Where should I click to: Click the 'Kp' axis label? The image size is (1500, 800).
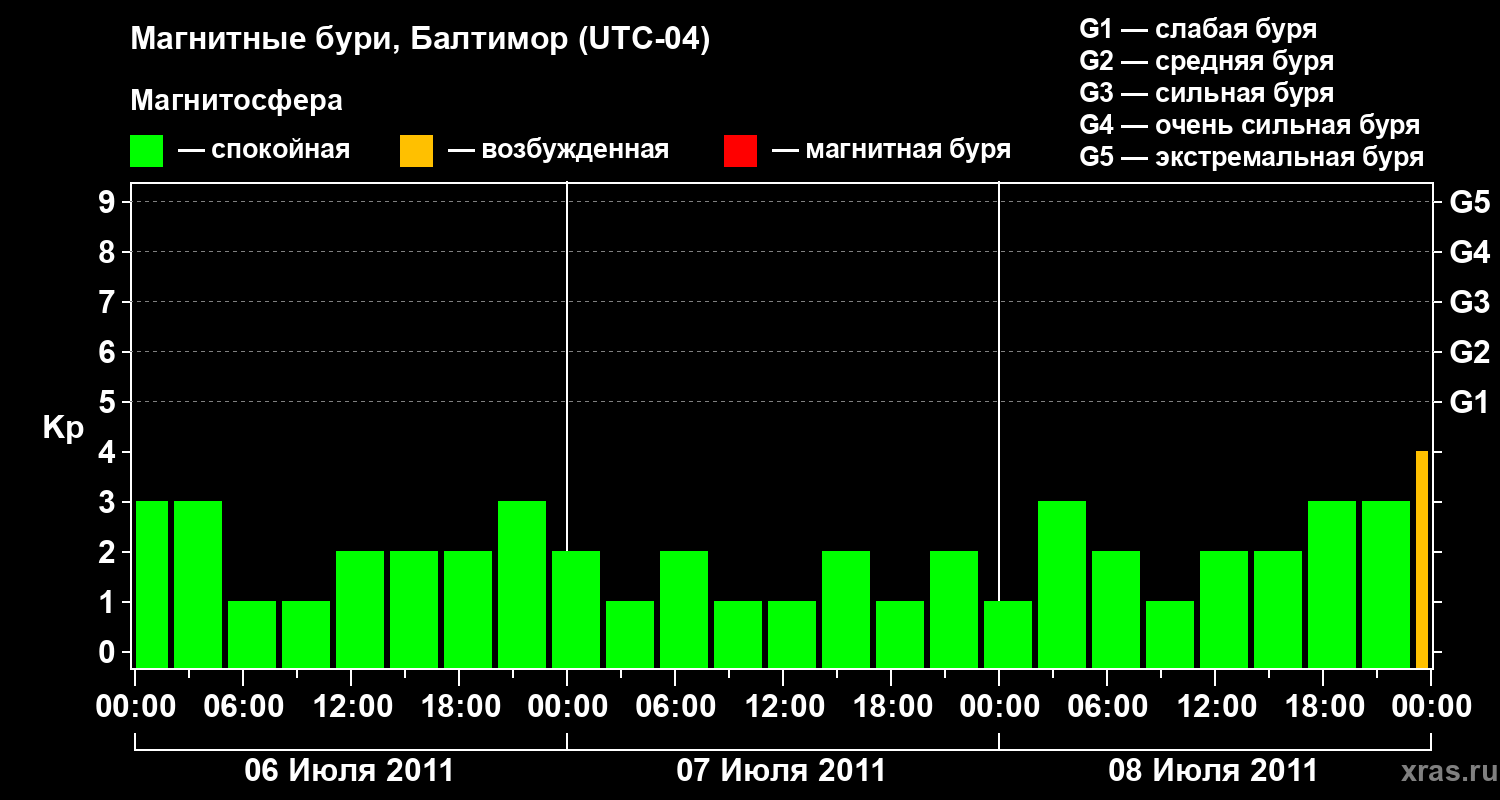[x=63, y=429]
